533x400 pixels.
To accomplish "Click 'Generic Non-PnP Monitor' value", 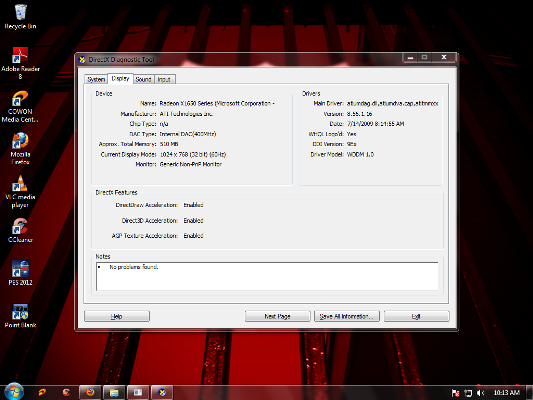I will [190, 164].
